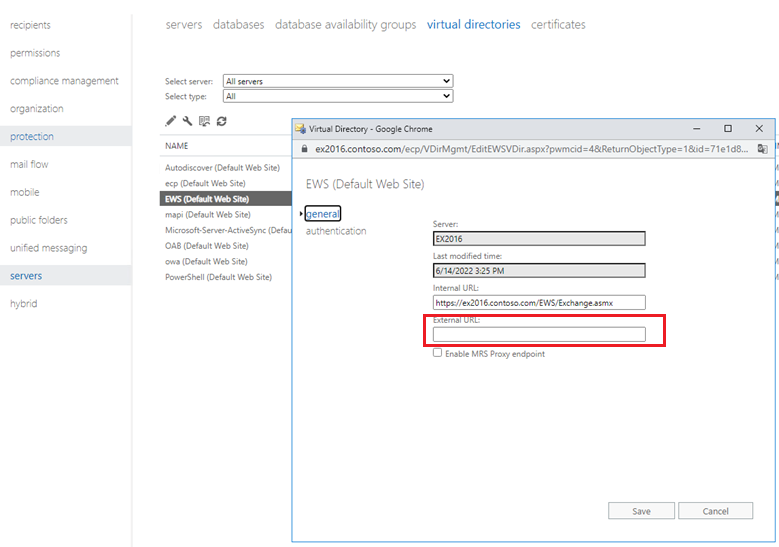
Task: Click the read-only Server field EX2016
Action: 539,238
